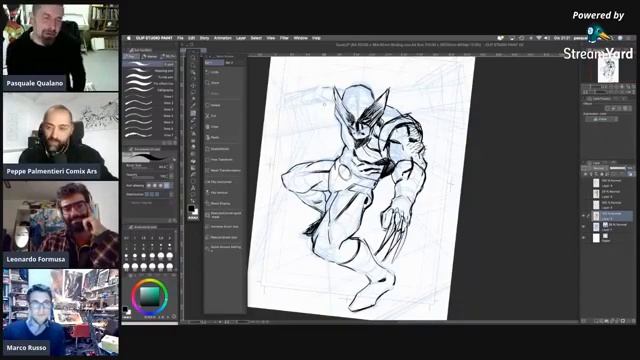Select the first Anti-aliasing option
Viewport: 640px width, 360px height.
click(x=149, y=185)
